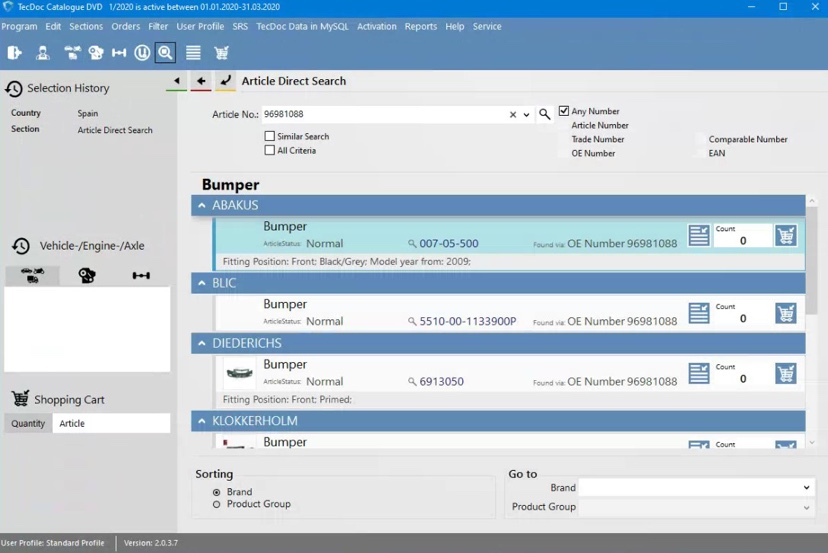Click the yellow-underlined return arrow

[x=225, y=81]
